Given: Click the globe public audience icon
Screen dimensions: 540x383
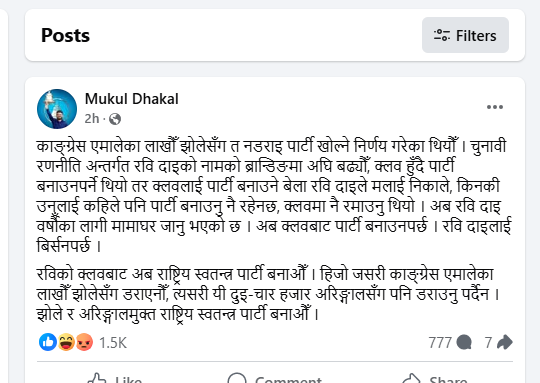Looking at the screenshot, I should (115, 119).
